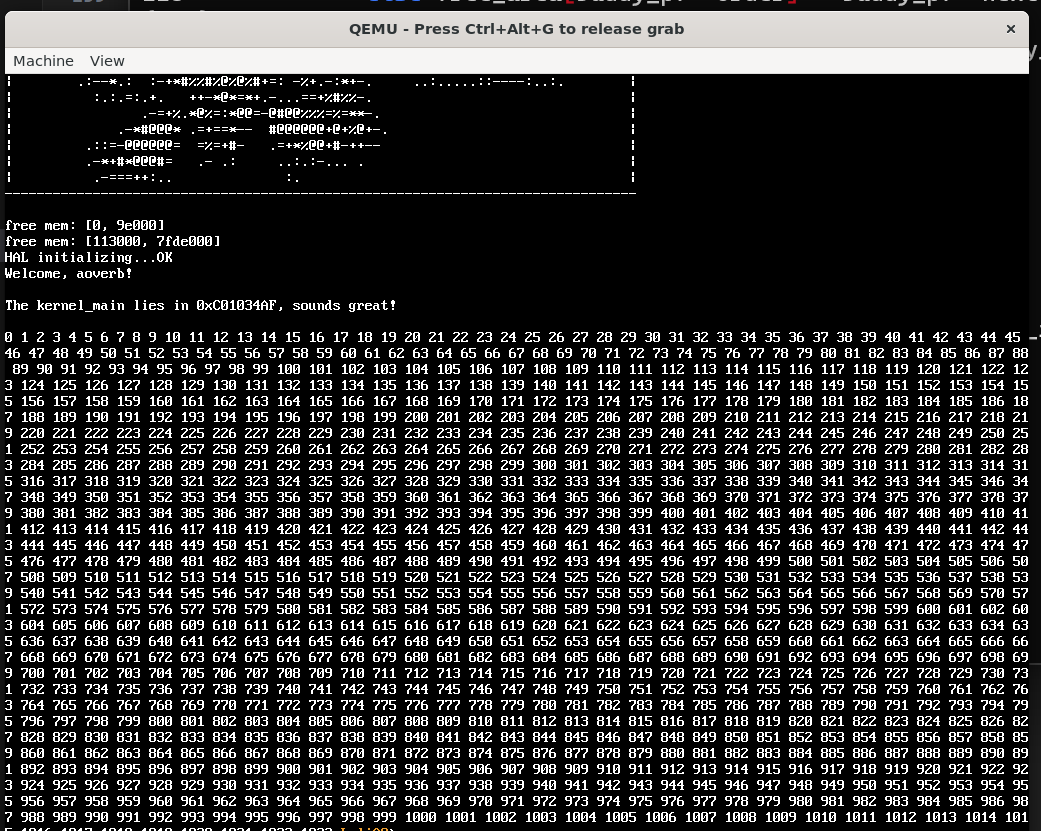Click the "Welcome, aoverb!" message

pyautogui.click(x=68, y=273)
